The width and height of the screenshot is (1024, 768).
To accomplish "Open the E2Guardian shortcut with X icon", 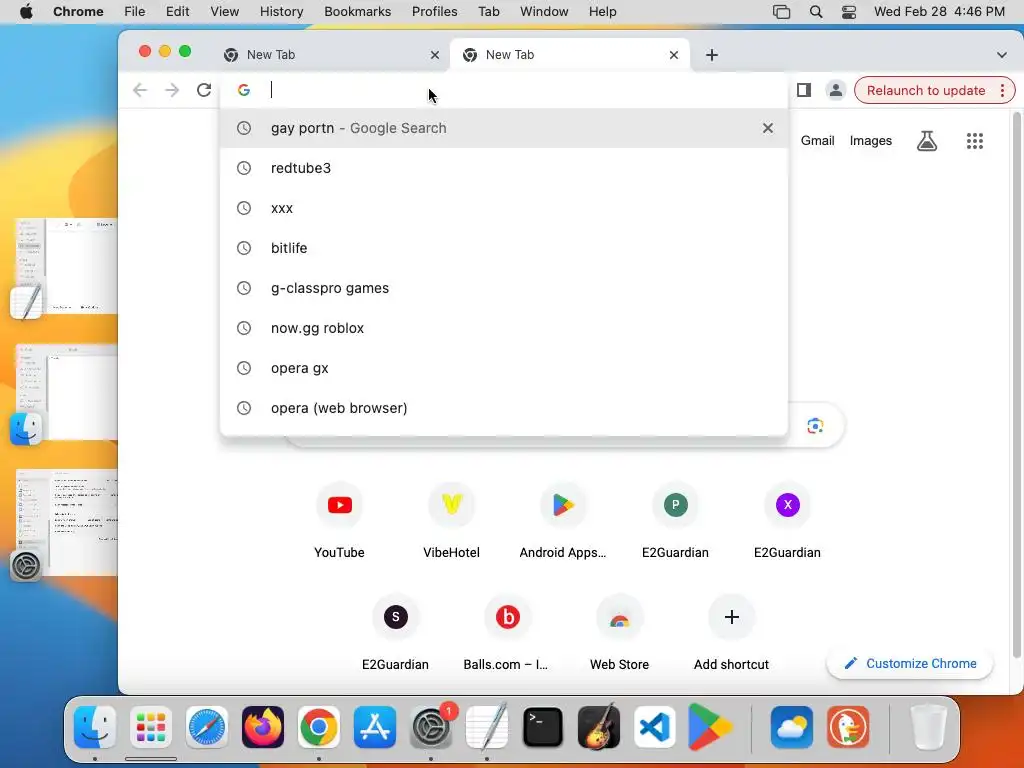I will click(x=788, y=520).
